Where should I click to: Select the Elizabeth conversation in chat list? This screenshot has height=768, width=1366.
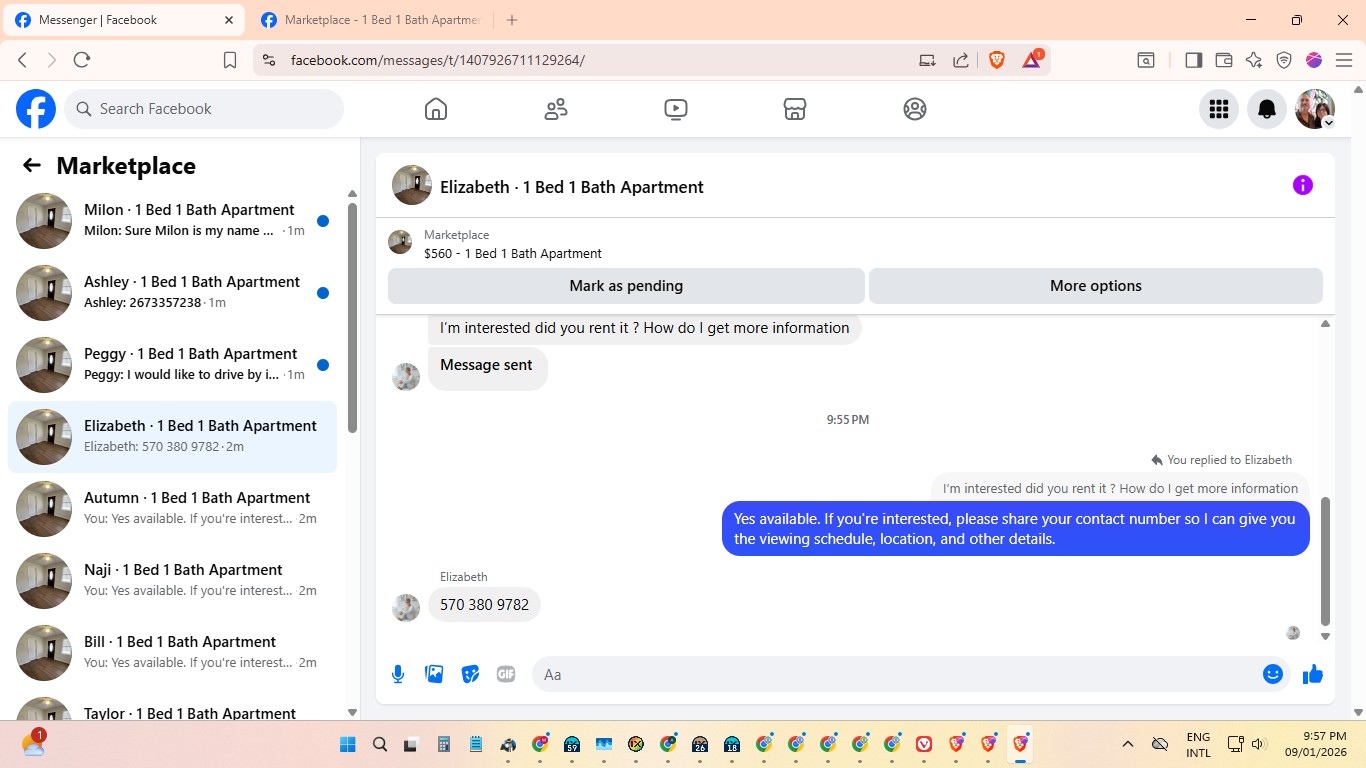click(172, 437)
